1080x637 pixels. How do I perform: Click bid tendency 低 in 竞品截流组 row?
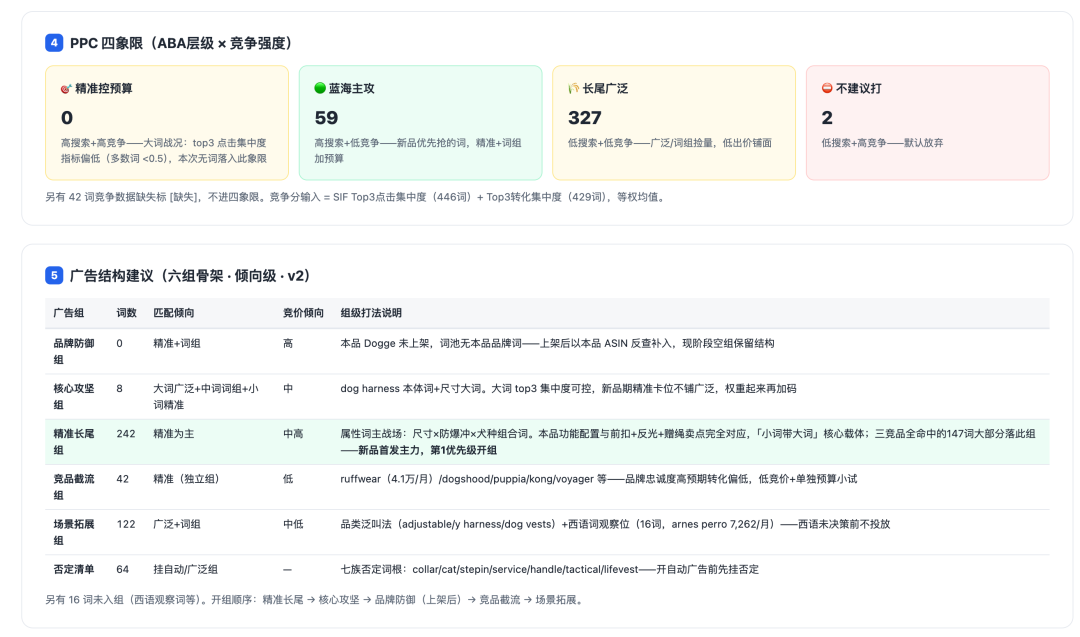[288, 479]
